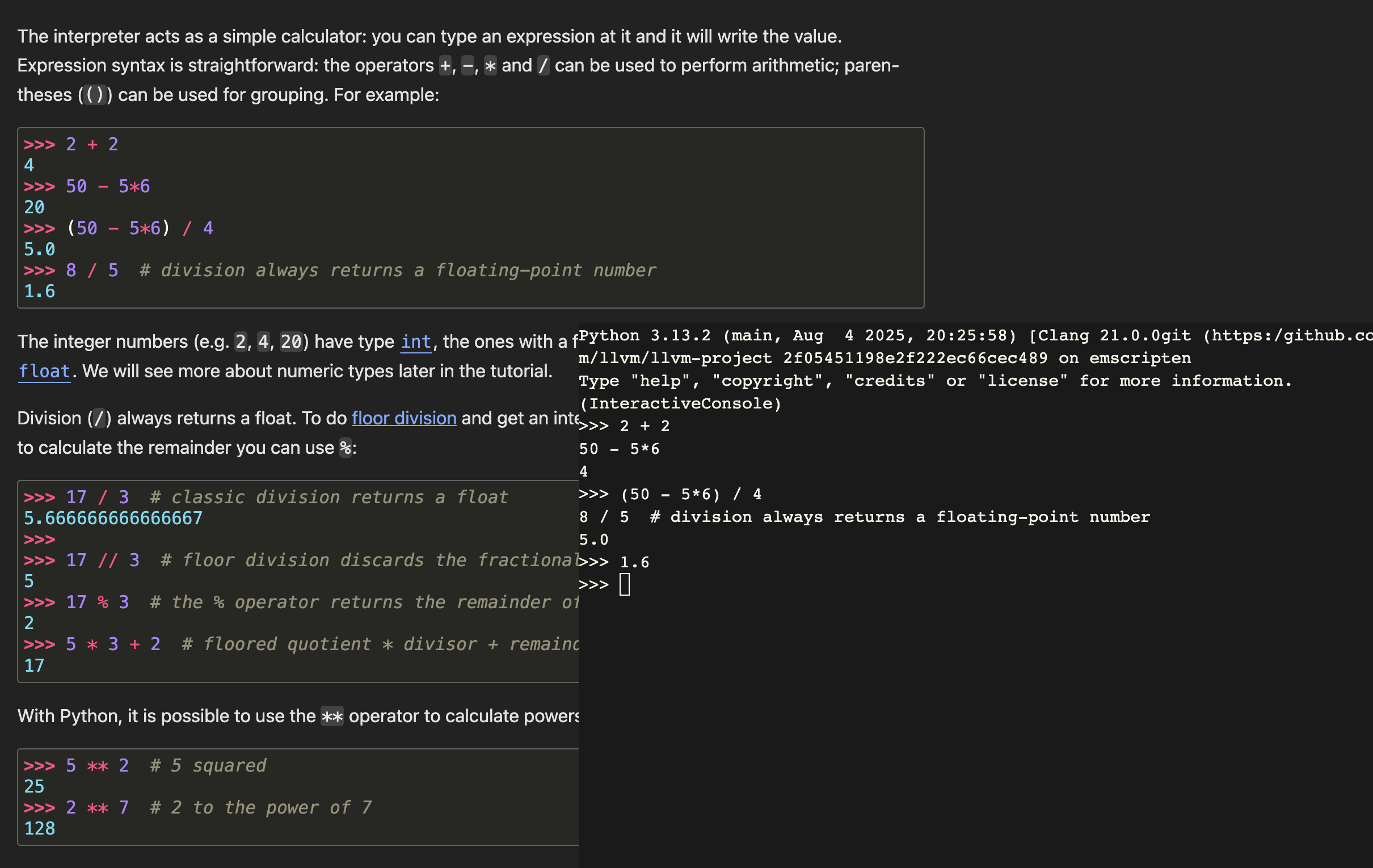The image size is (1373, 868).
Task: Click the '17 % 3' remainder line
Action: coord(97,602)
